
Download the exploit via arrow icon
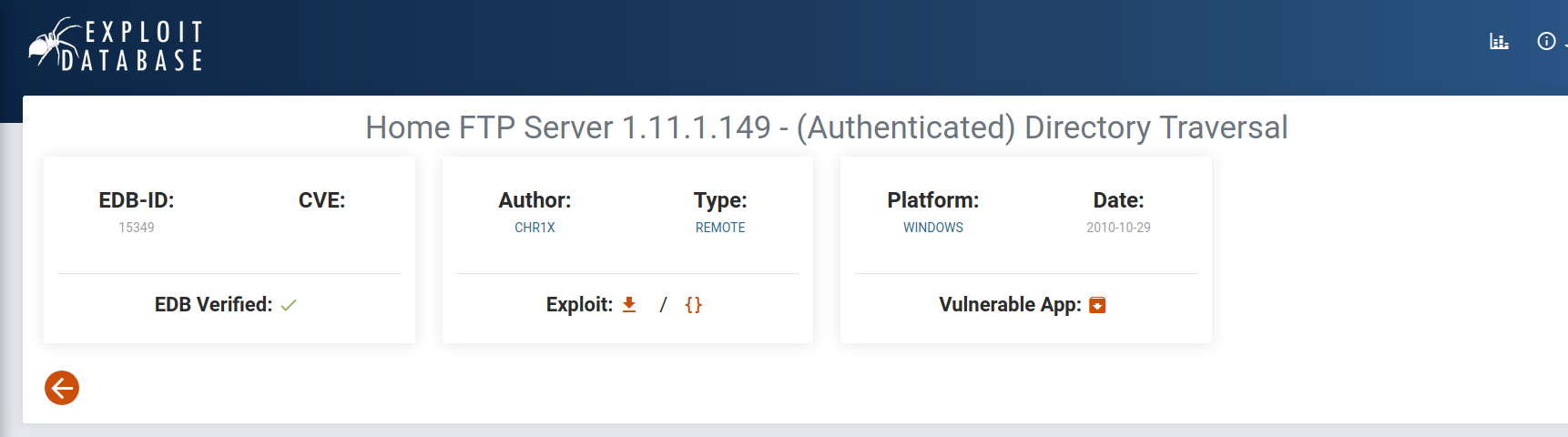629,305
